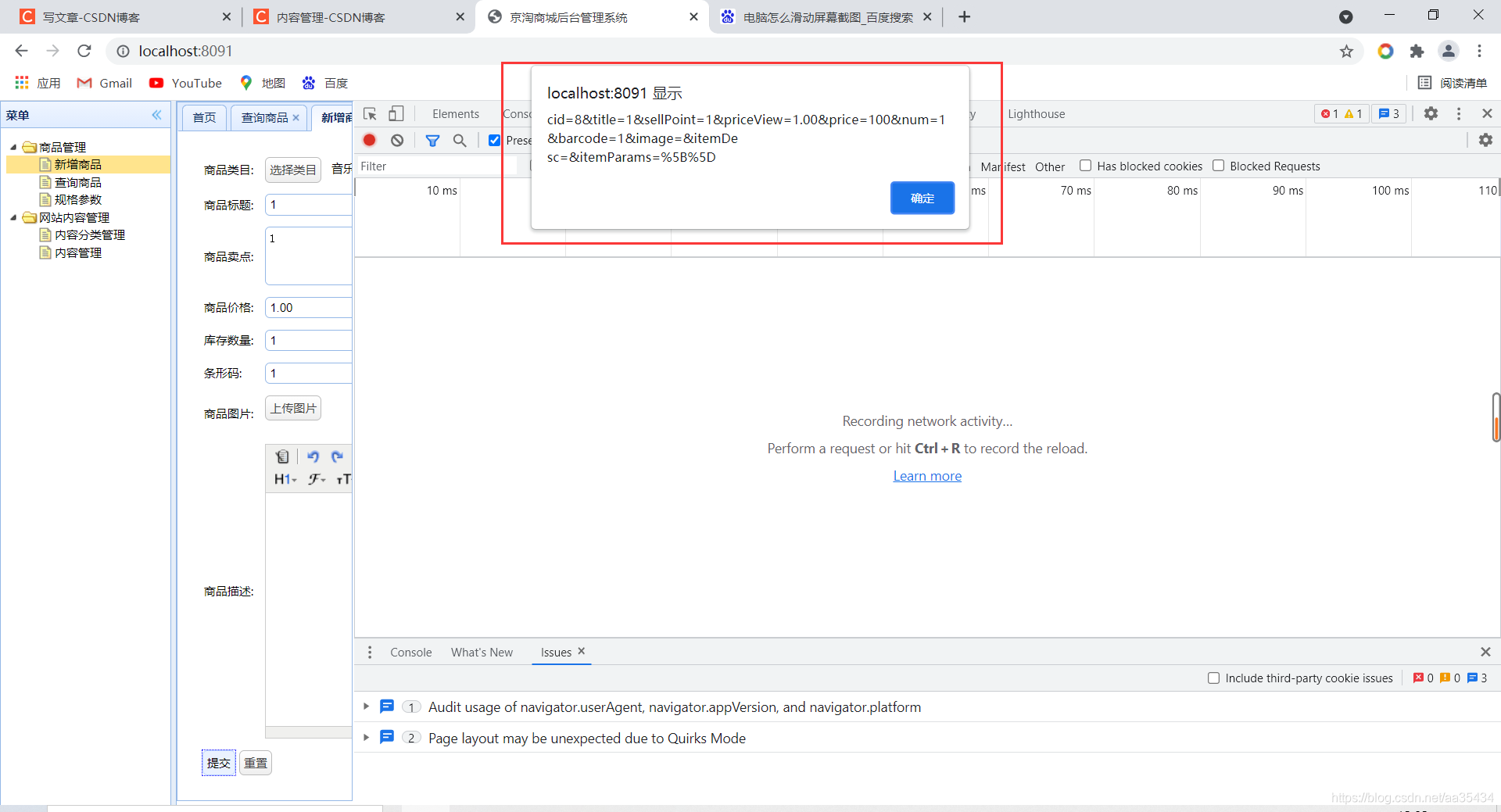Open the drawer three-dot menu beside Console
The image size is (1501, 812).
tap(370, 652)
